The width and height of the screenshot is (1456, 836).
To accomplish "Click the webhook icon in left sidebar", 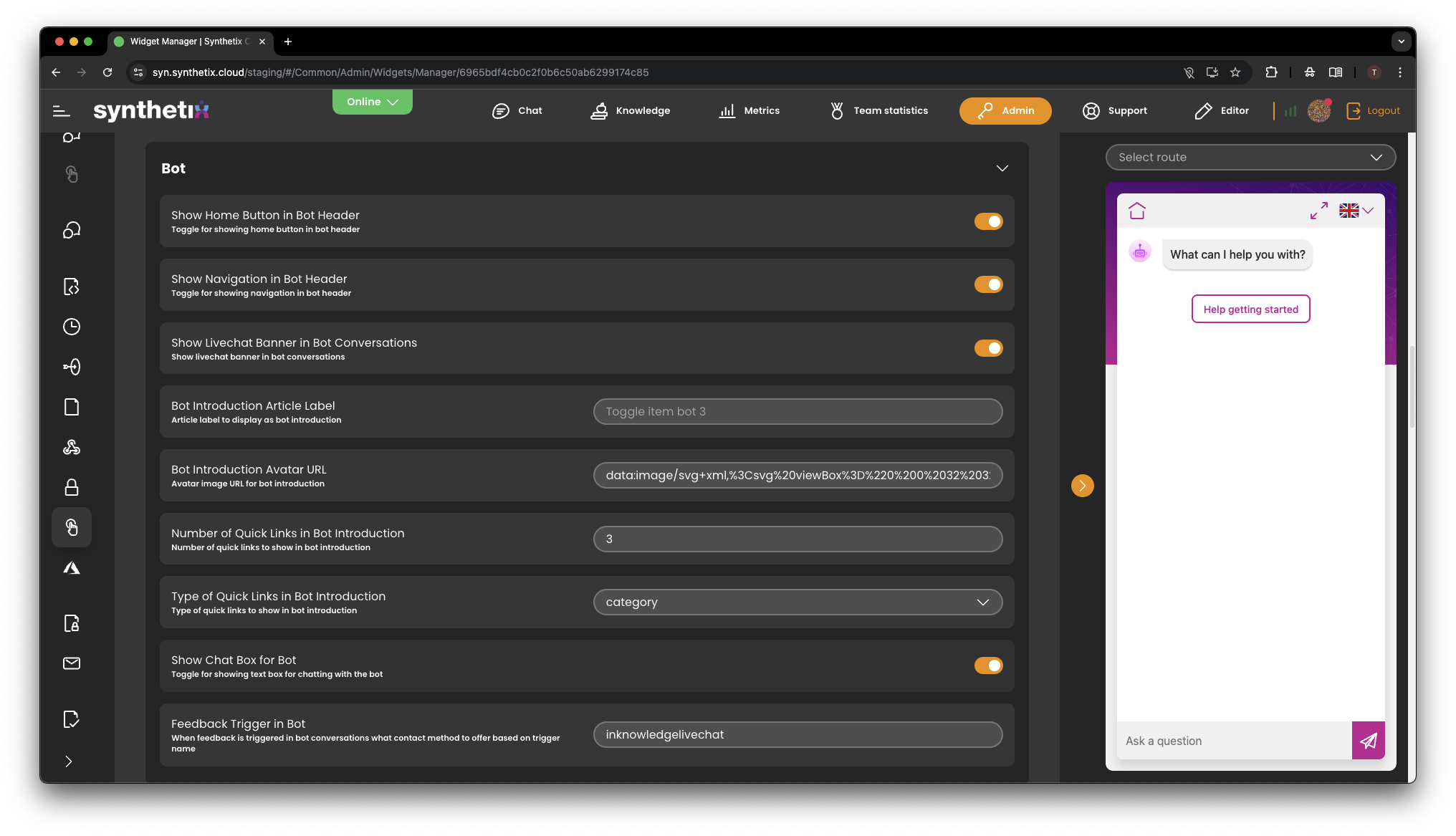I will [72, 448].
